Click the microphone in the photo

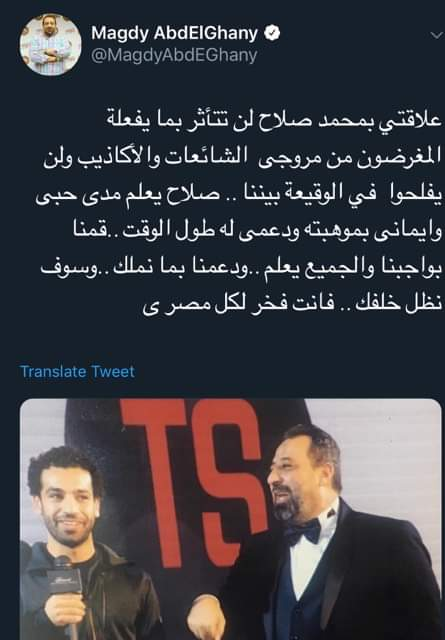coord(63,582)
